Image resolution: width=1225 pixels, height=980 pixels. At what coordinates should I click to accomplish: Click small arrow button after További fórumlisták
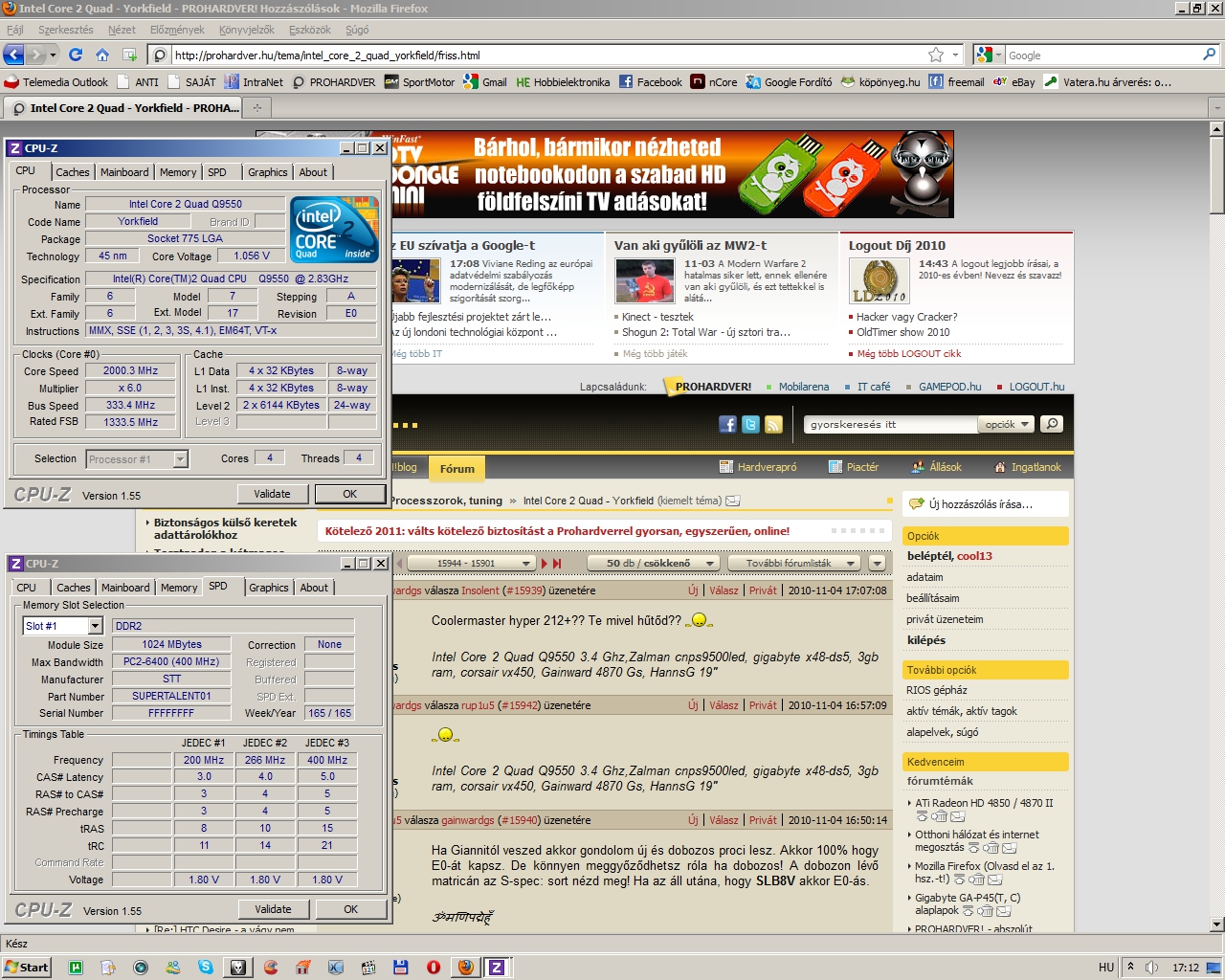[x=877, y=564]
